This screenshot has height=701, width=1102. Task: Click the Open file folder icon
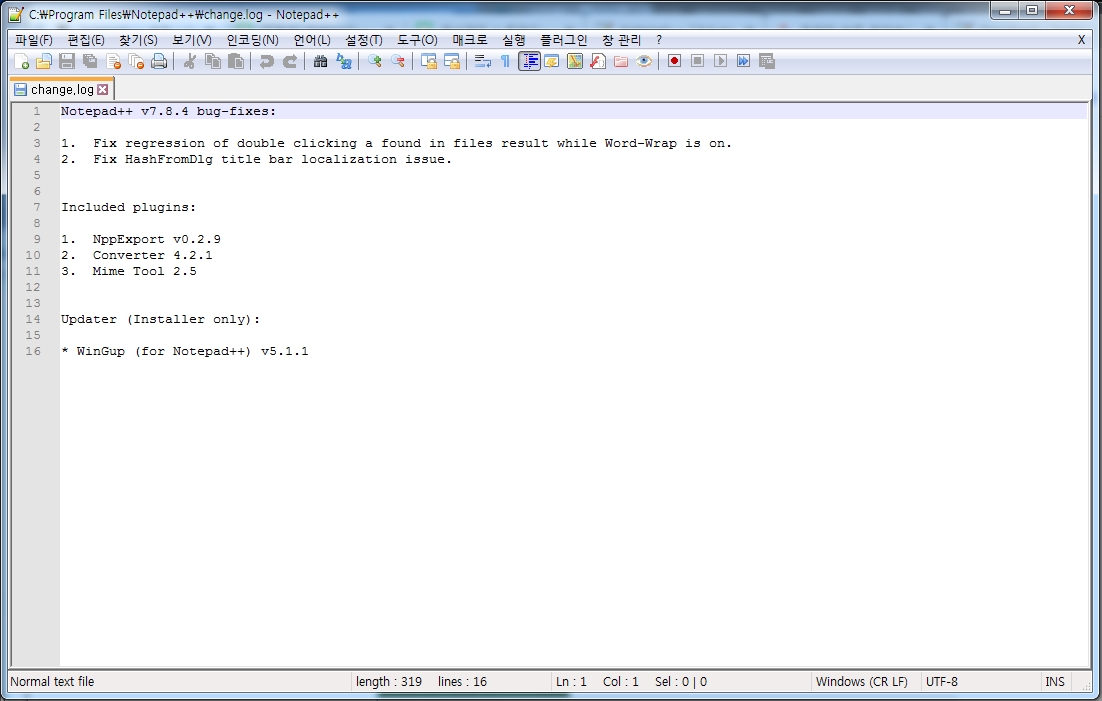tap(44, 61)
